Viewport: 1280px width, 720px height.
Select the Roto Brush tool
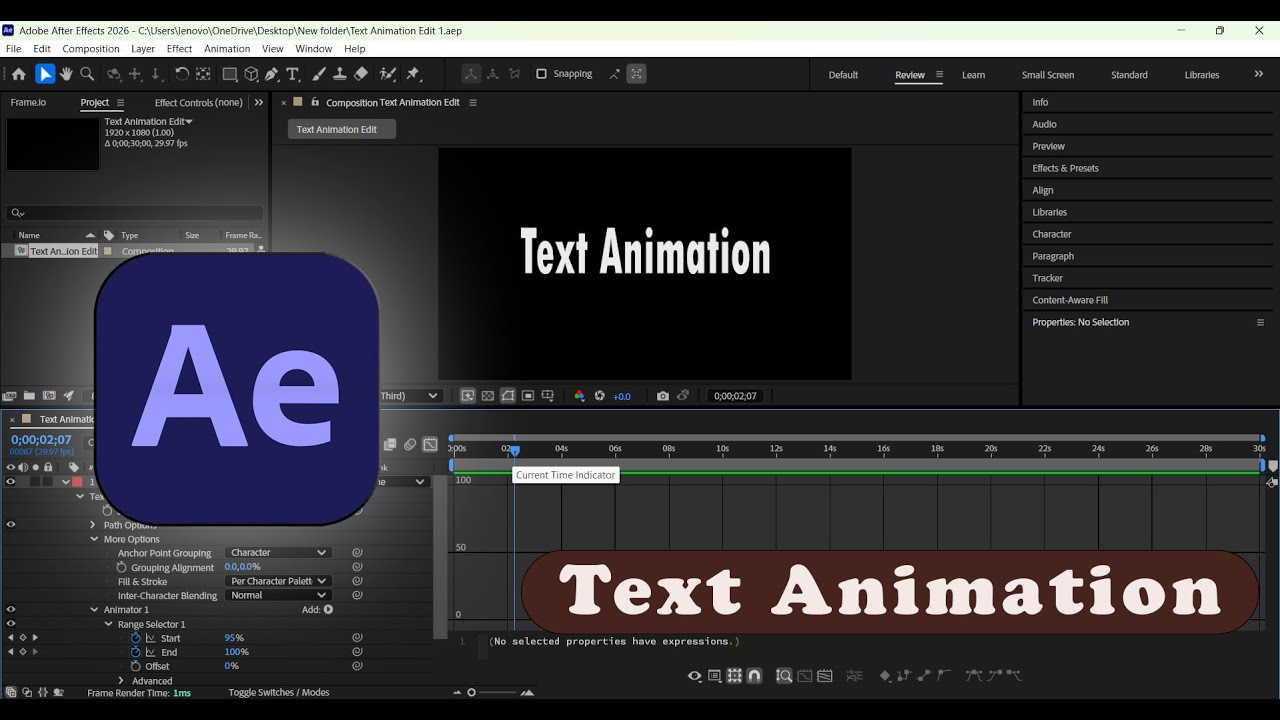point(388,74)
